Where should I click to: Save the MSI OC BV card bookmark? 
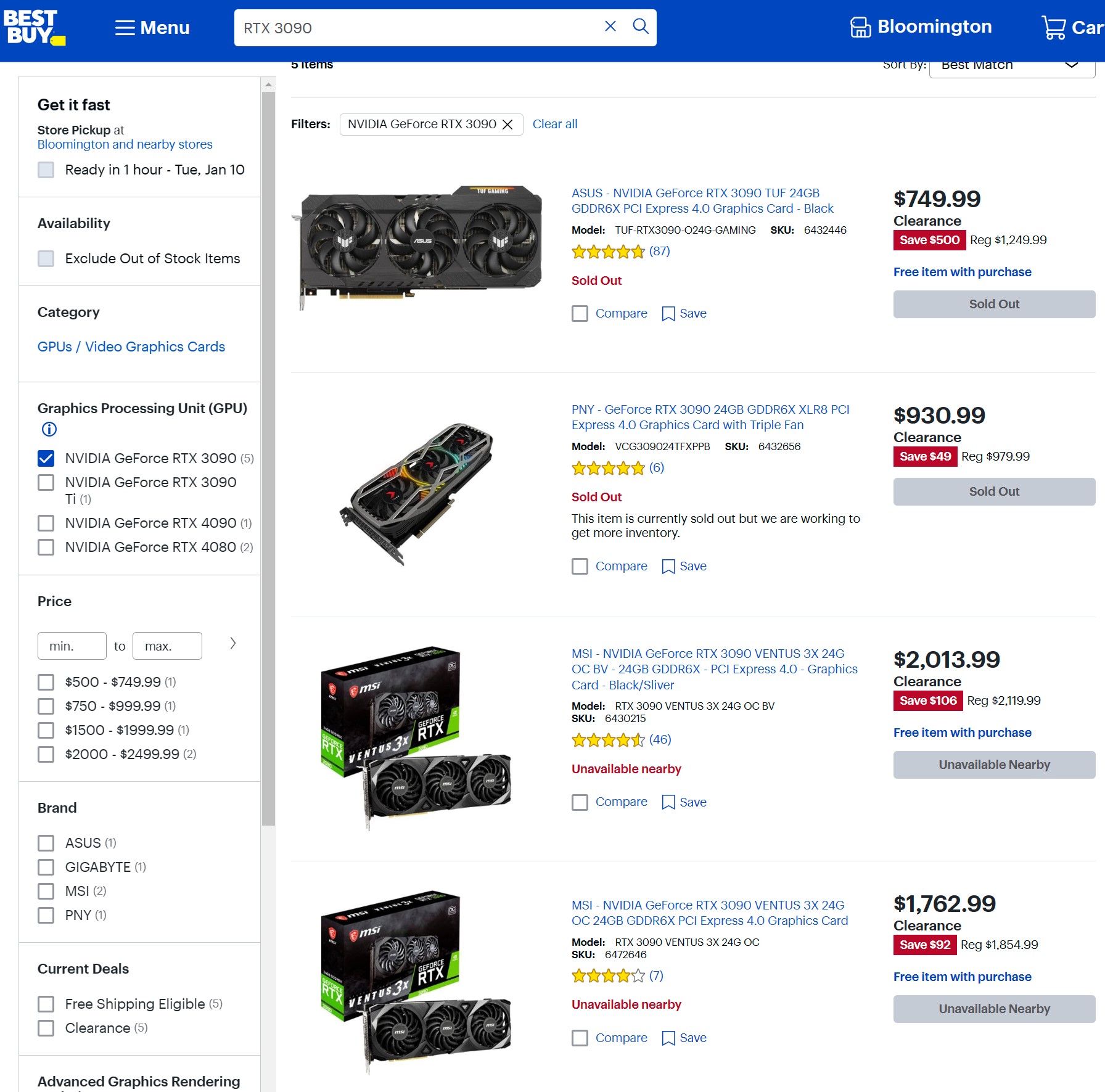(684, 802)
